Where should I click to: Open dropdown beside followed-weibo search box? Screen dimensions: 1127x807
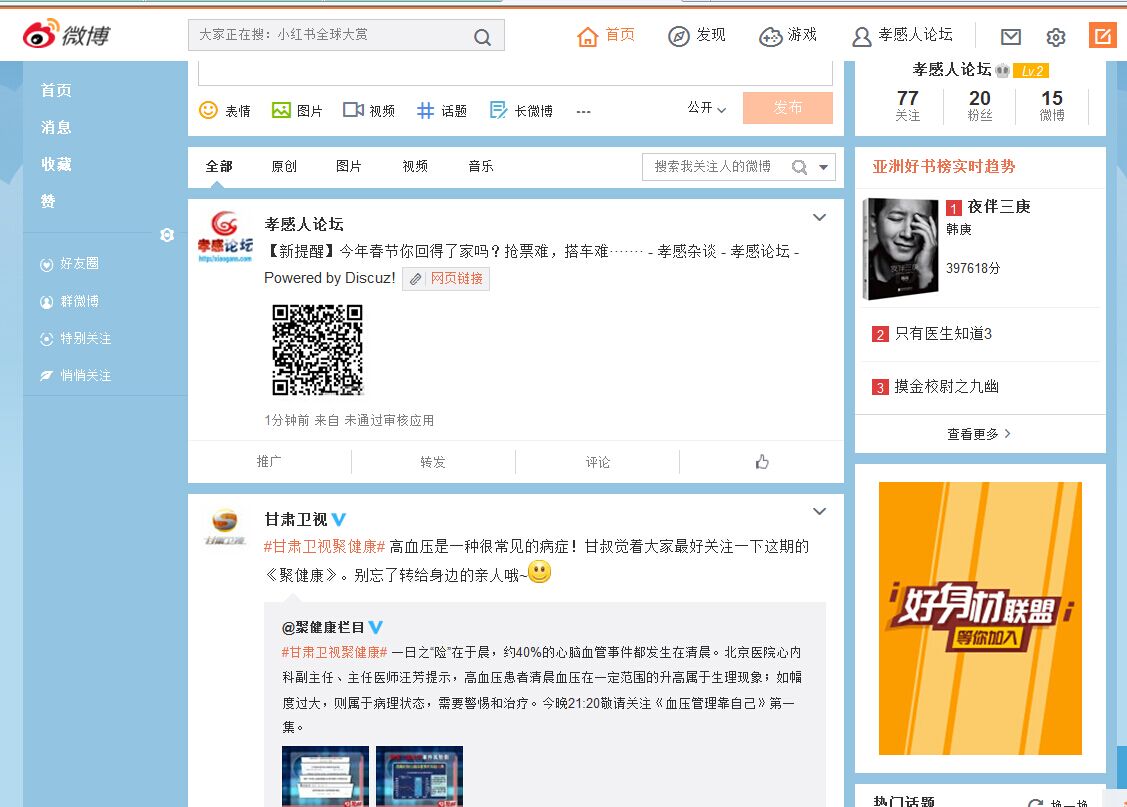click(824, 167)
